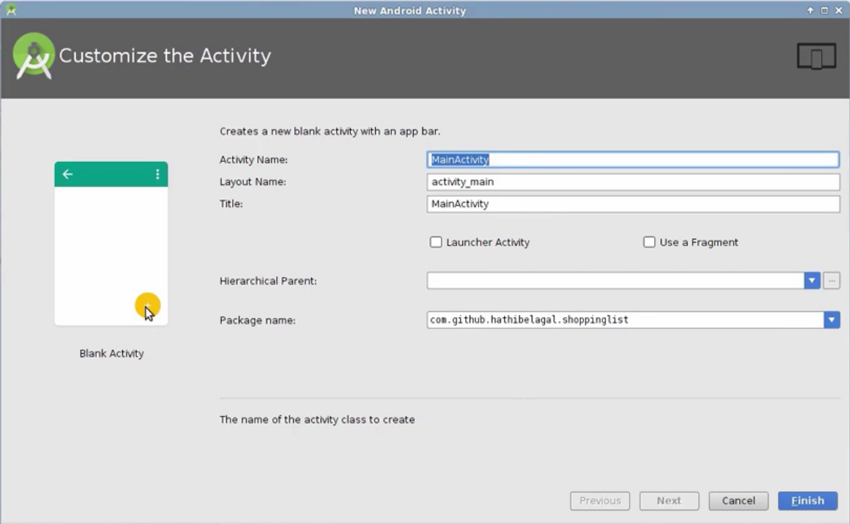Open the Hierarchical Parent dropdown arrow
This screenshot has width=850, height=524.
pos(812,281)
